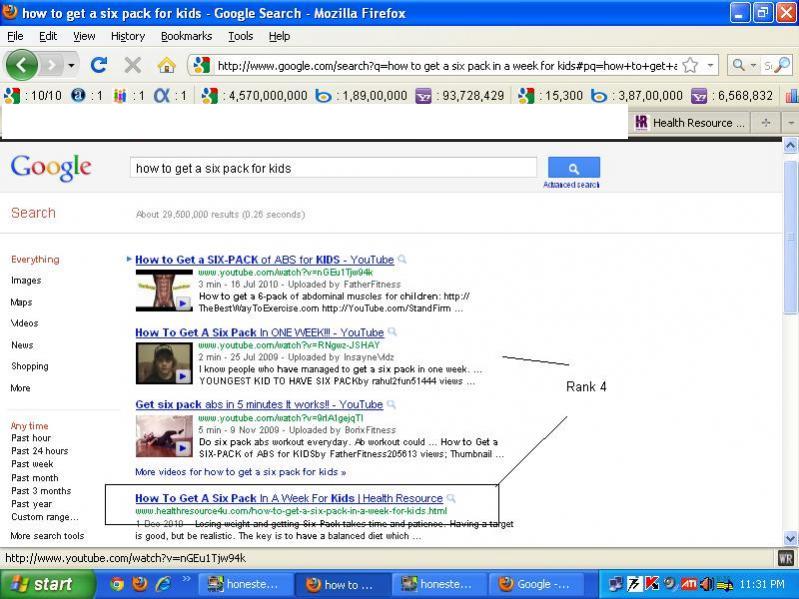Click the address bar URL text
Image resolution: width=799 pixels, height=599 pixels.
pos(447,66)
